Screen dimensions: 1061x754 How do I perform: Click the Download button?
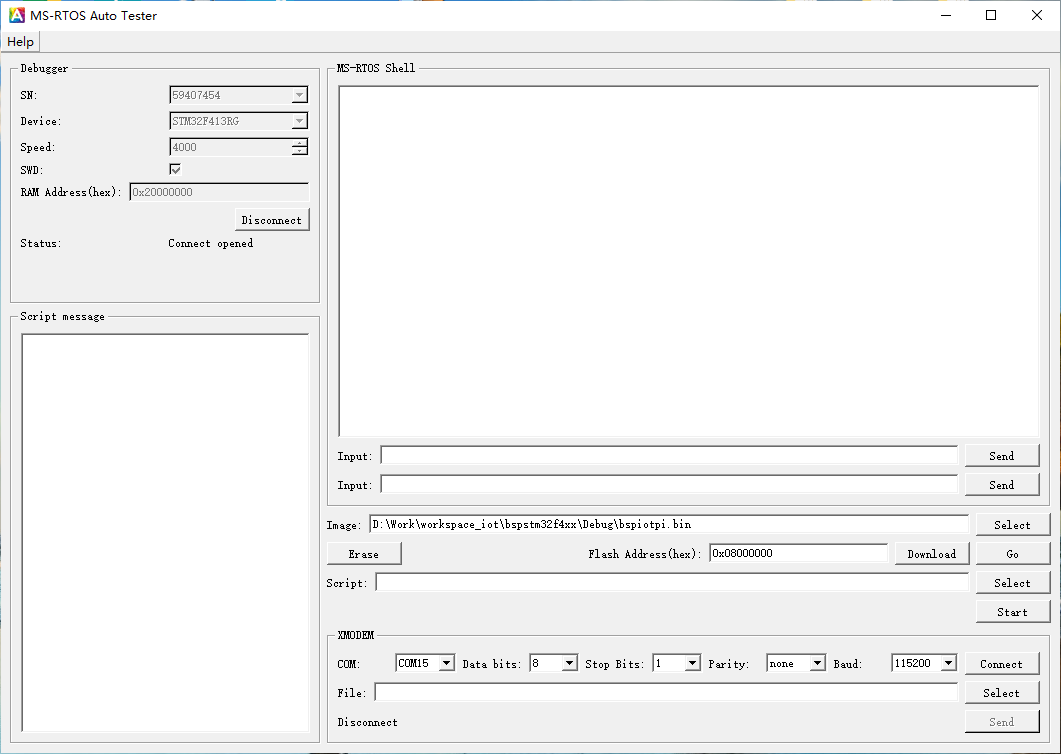[931, 554]
